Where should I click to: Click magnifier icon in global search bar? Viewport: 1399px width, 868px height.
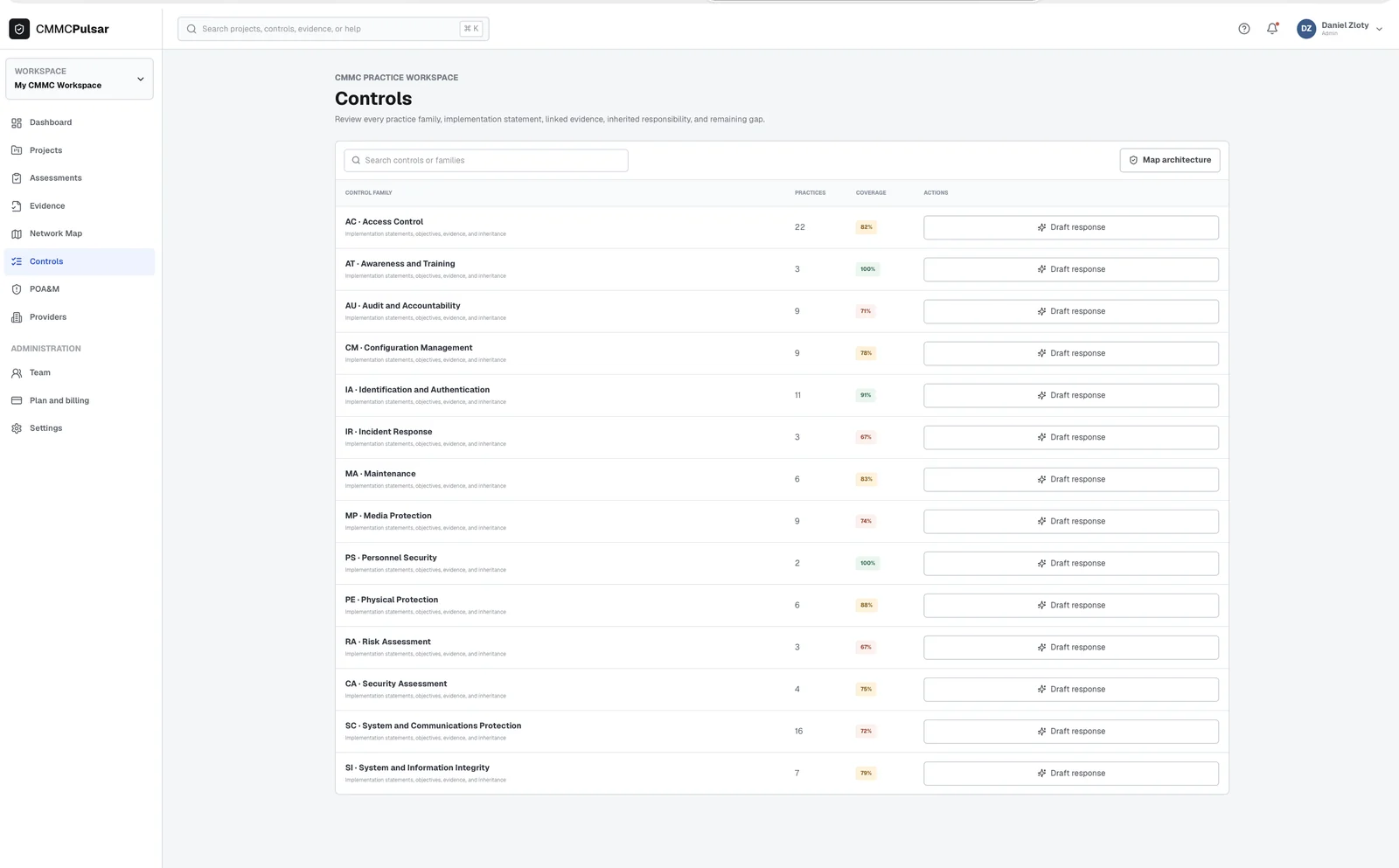pos(191,29)
